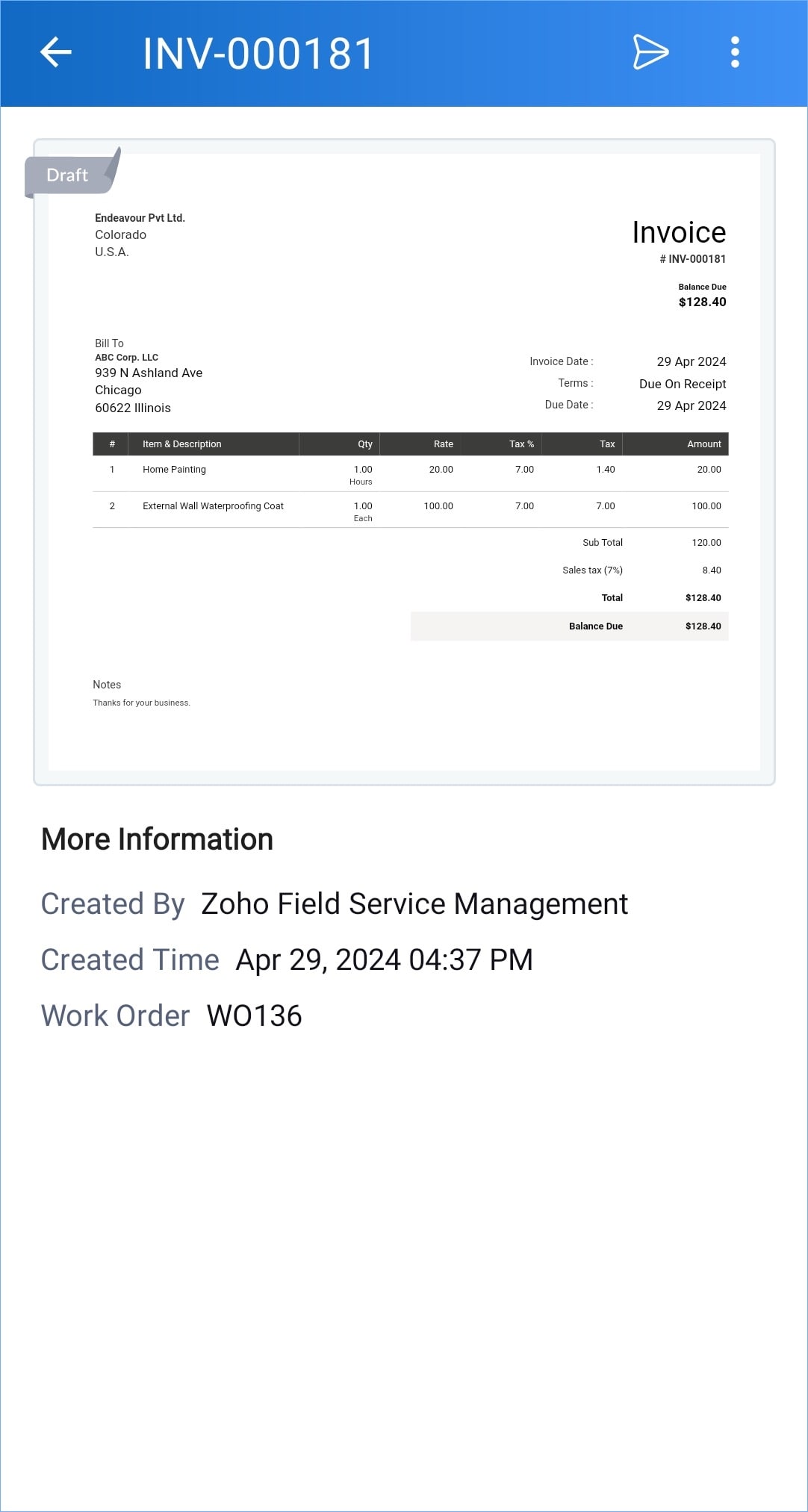
Task: Tap the Sales tax (7%) line
Action: 592,570
